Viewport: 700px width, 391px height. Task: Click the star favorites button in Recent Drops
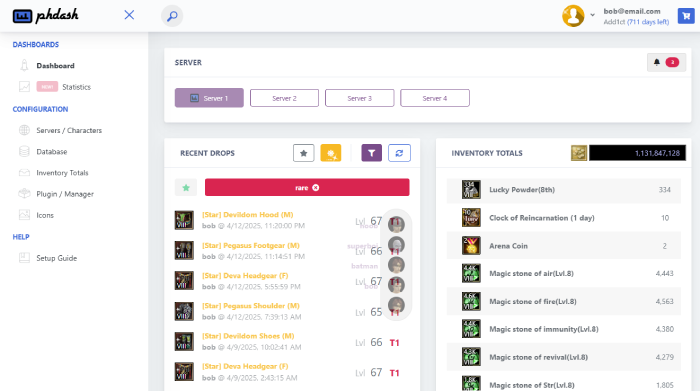pos(304,153)
